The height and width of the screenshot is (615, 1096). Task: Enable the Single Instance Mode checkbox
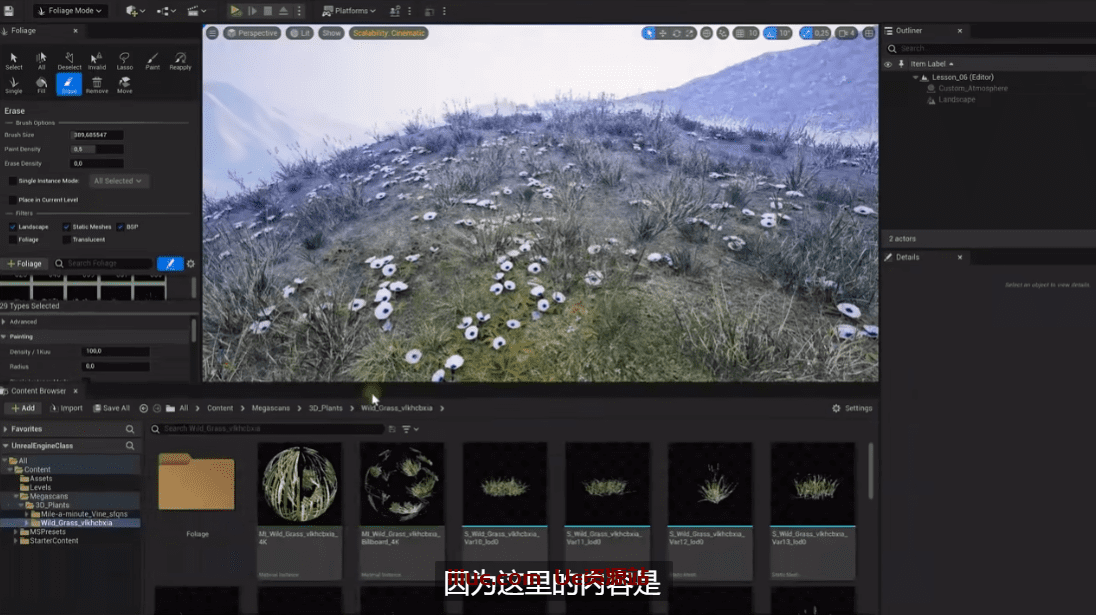click(x=13, y=181)
